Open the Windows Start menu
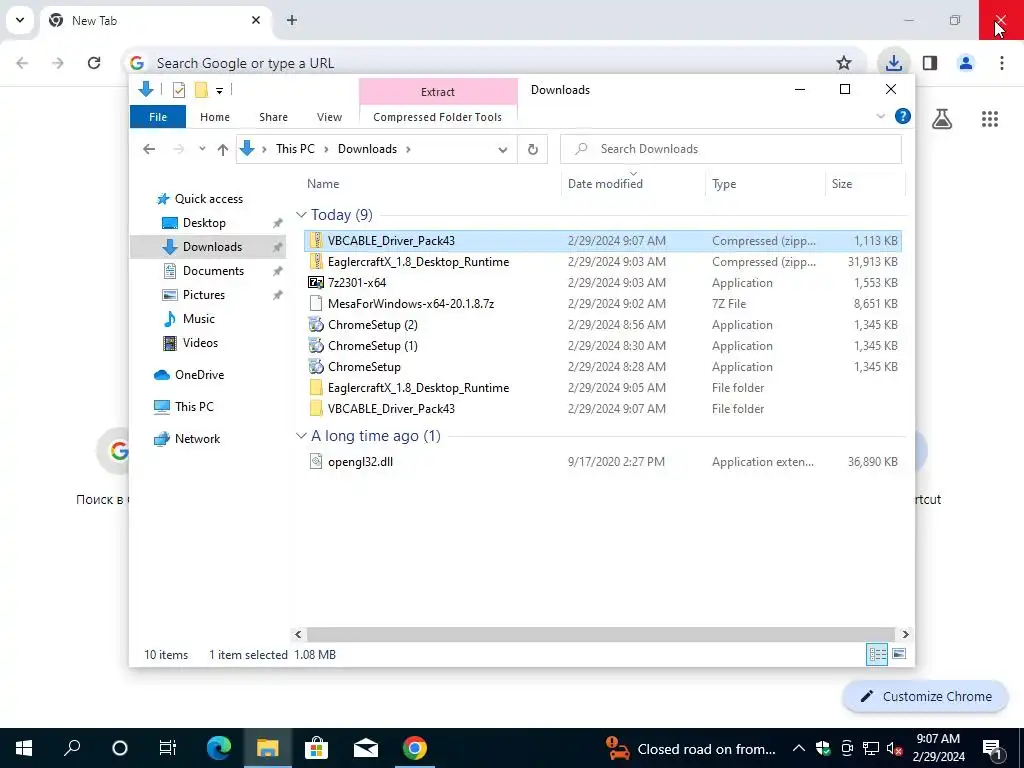 coord(24,748)
